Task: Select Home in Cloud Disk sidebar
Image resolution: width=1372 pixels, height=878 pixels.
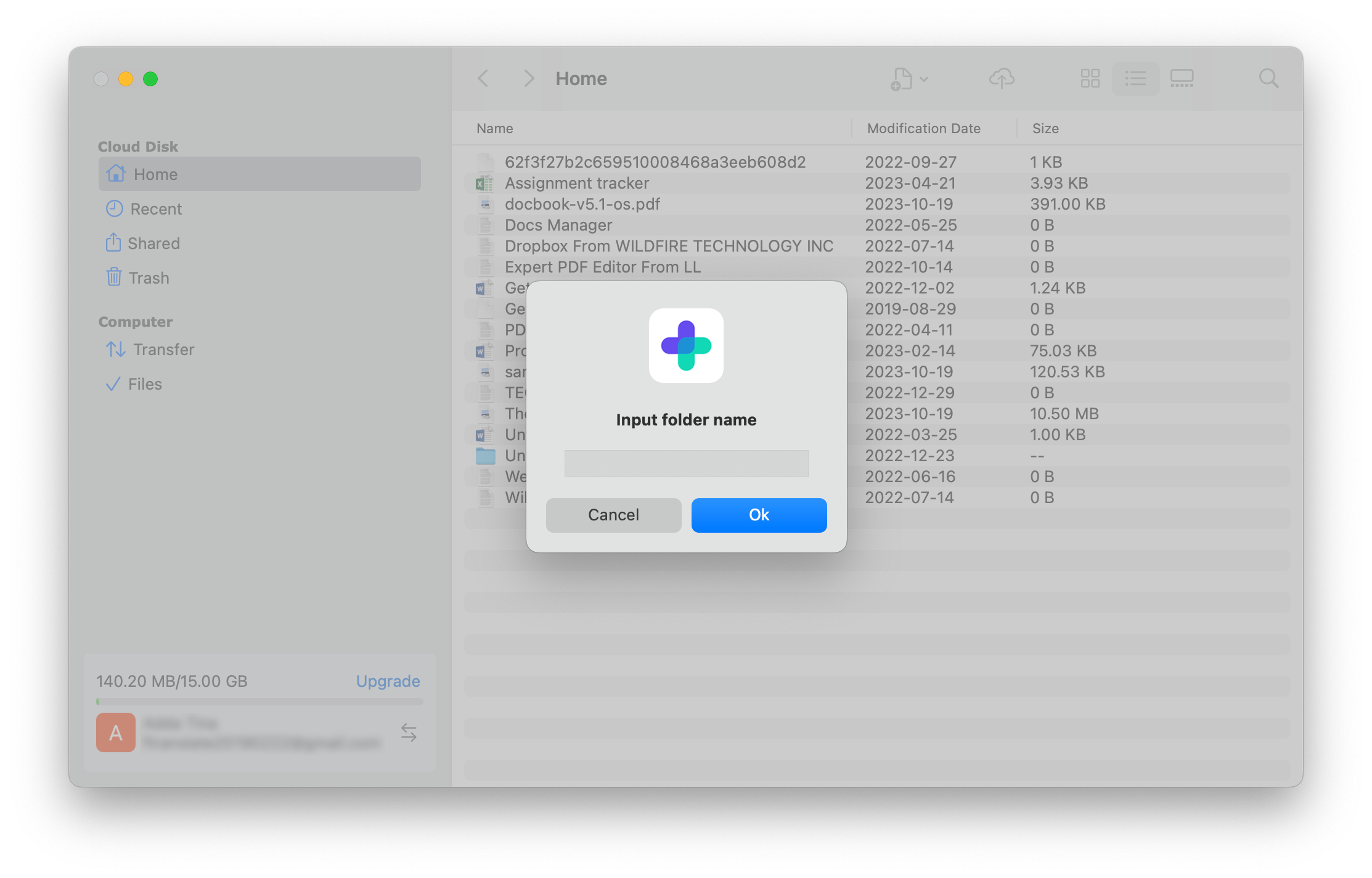Action: (259, 174)
